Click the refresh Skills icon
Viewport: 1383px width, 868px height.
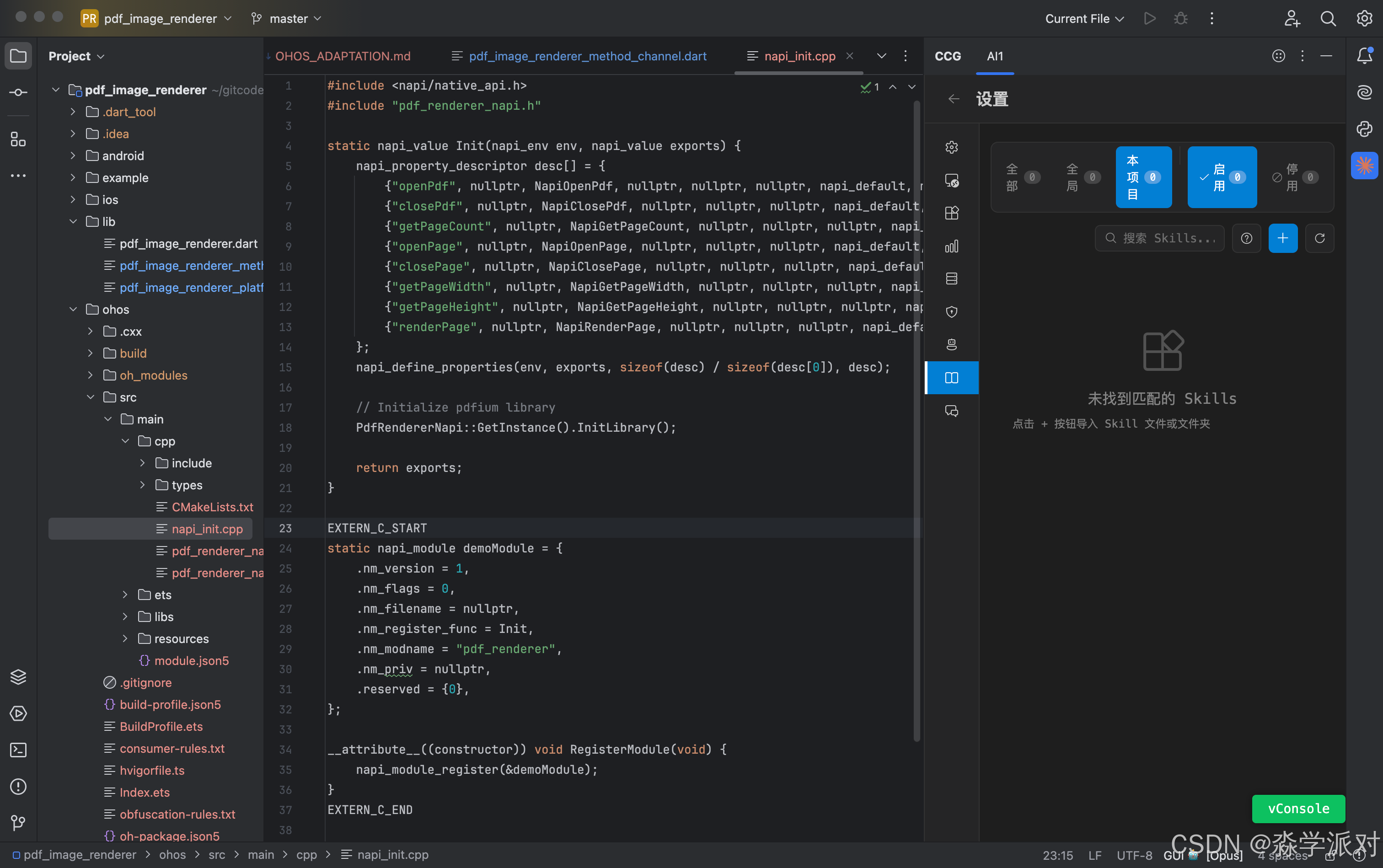[x=1319, y=238]
